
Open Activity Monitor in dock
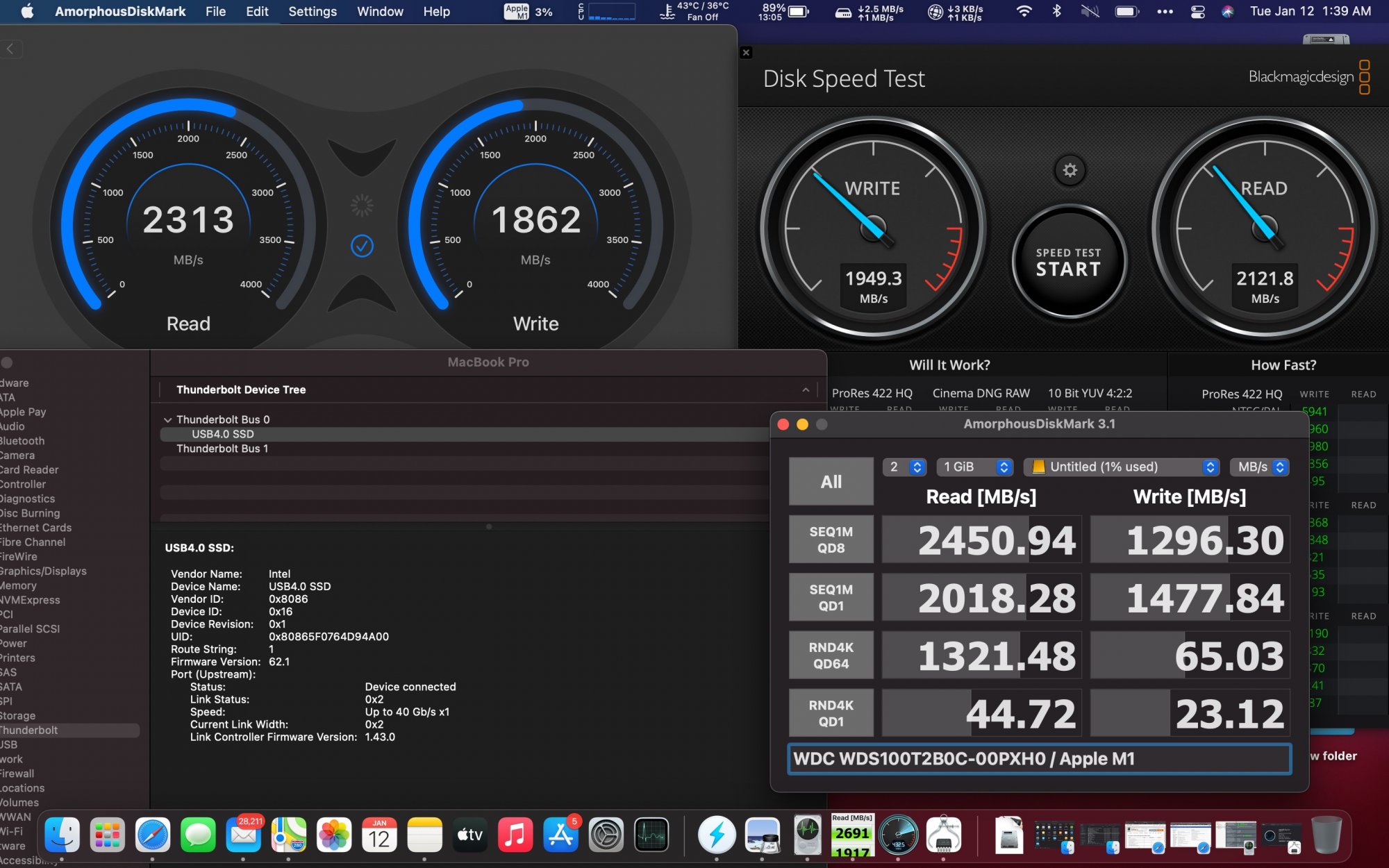click(x=651, y=835)
